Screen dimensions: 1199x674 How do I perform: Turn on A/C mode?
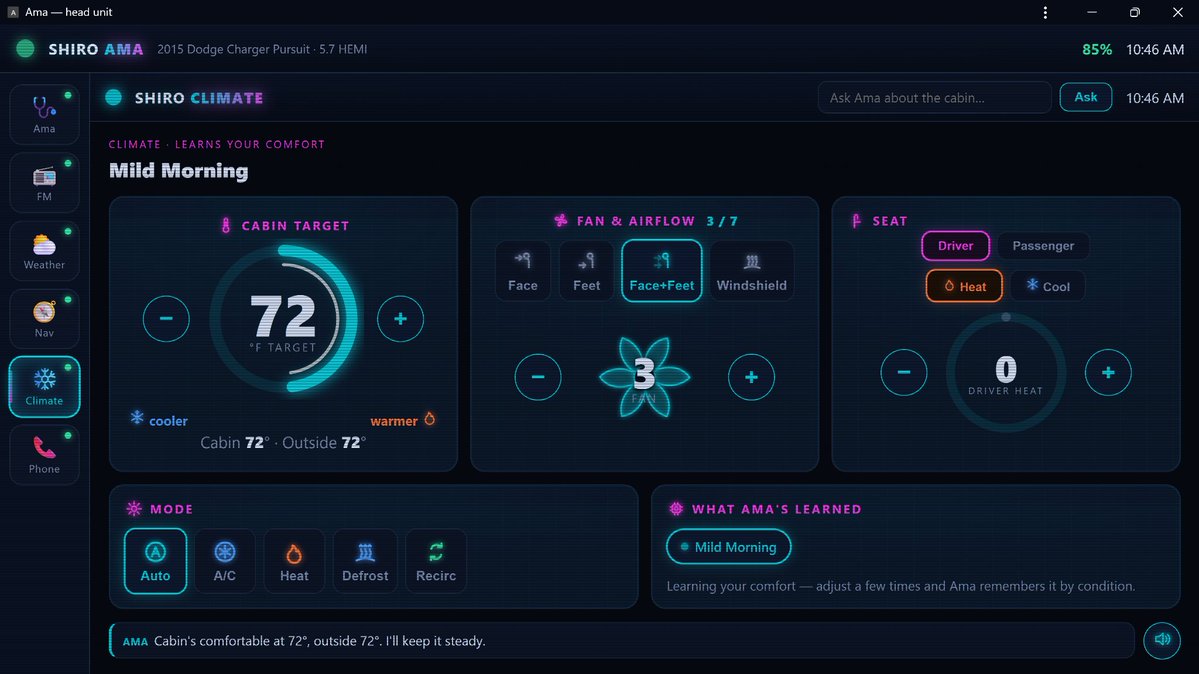[x=225, y=561]
